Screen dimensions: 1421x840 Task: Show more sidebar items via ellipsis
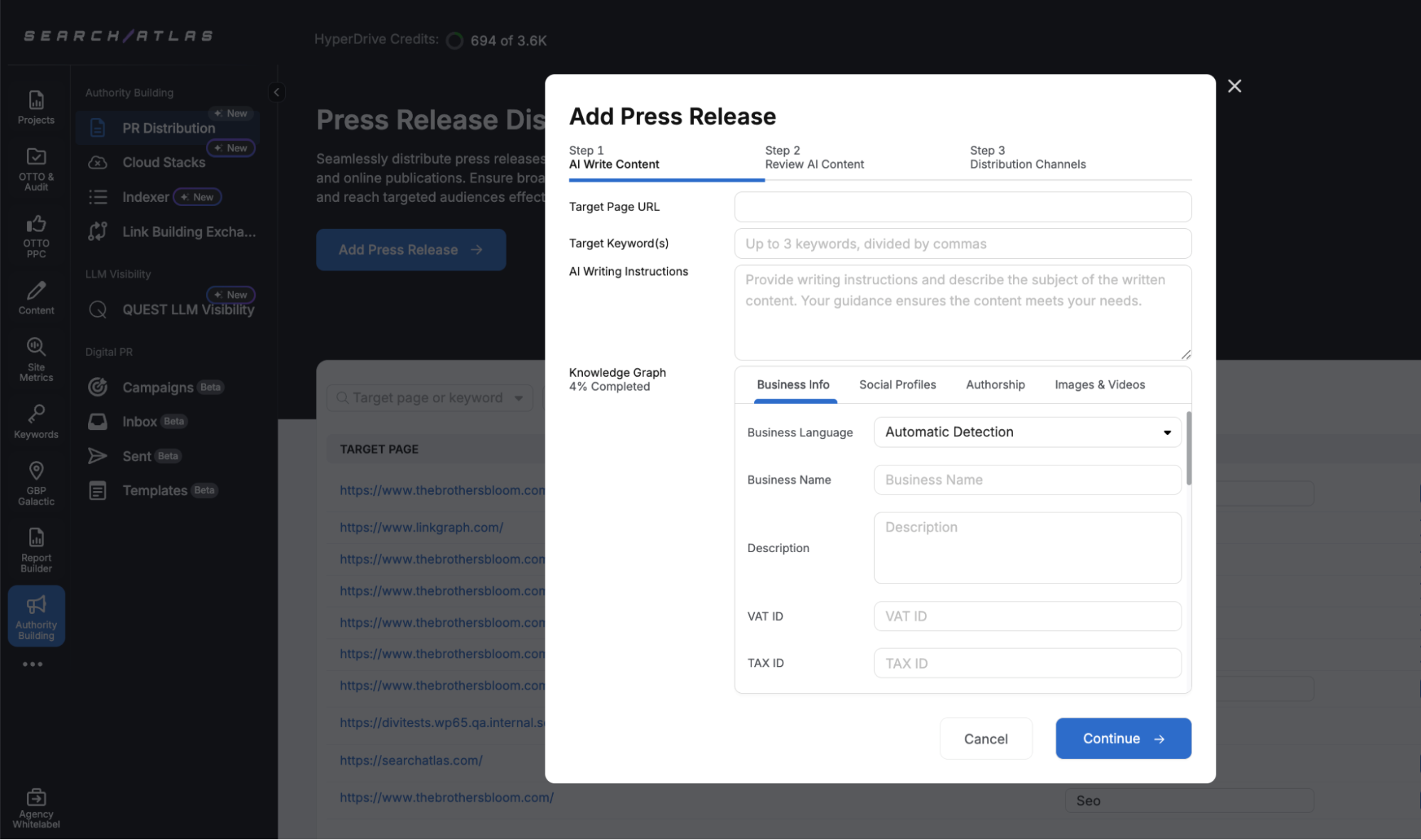click(32, 664)
